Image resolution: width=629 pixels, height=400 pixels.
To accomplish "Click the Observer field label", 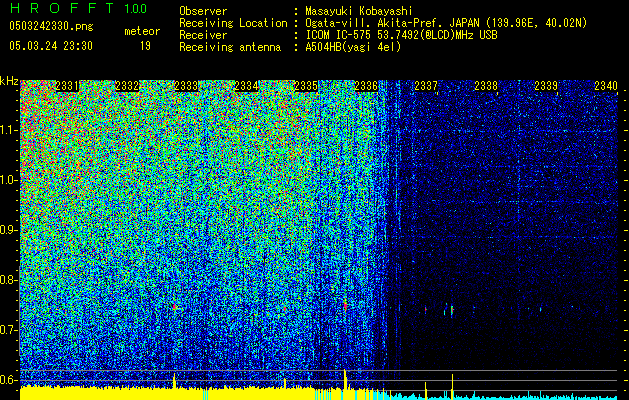I will point(203,11).
